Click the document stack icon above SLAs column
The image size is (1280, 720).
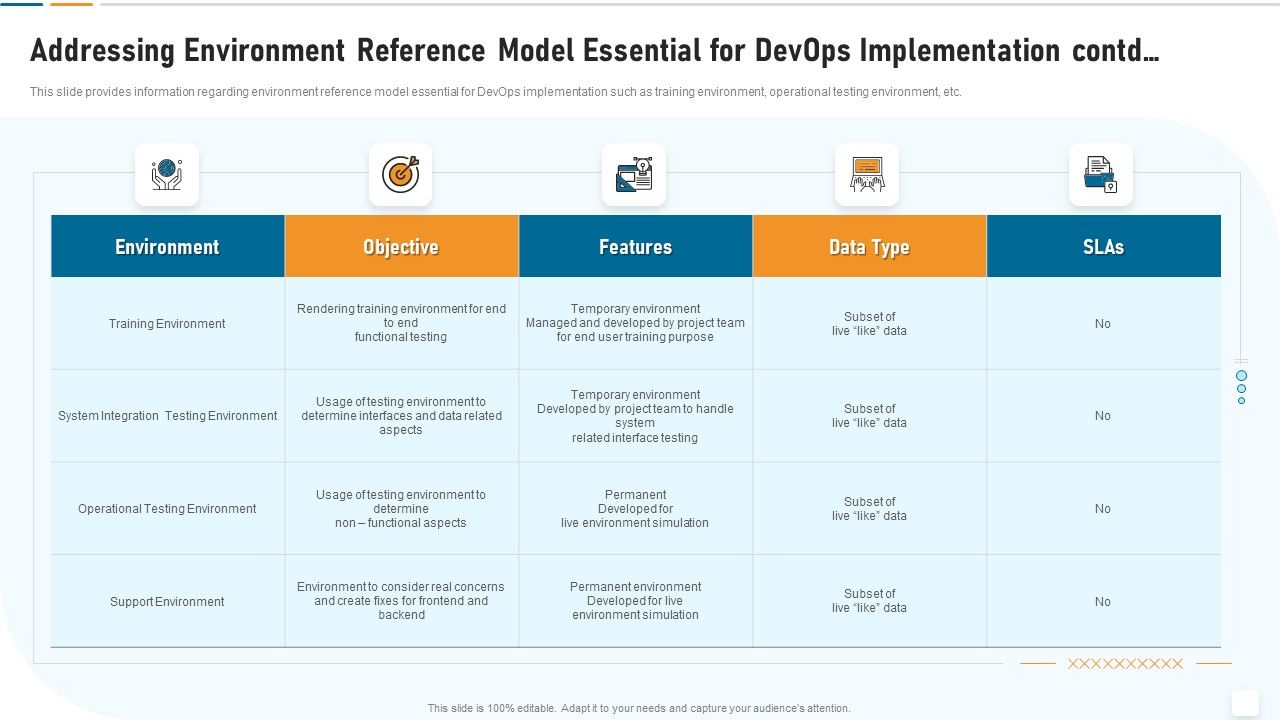(x=1102, y=173)
